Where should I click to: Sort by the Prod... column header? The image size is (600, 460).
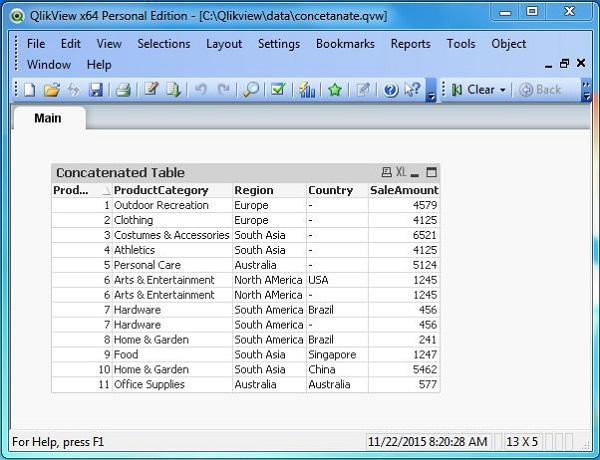click(x=82, y=190)
